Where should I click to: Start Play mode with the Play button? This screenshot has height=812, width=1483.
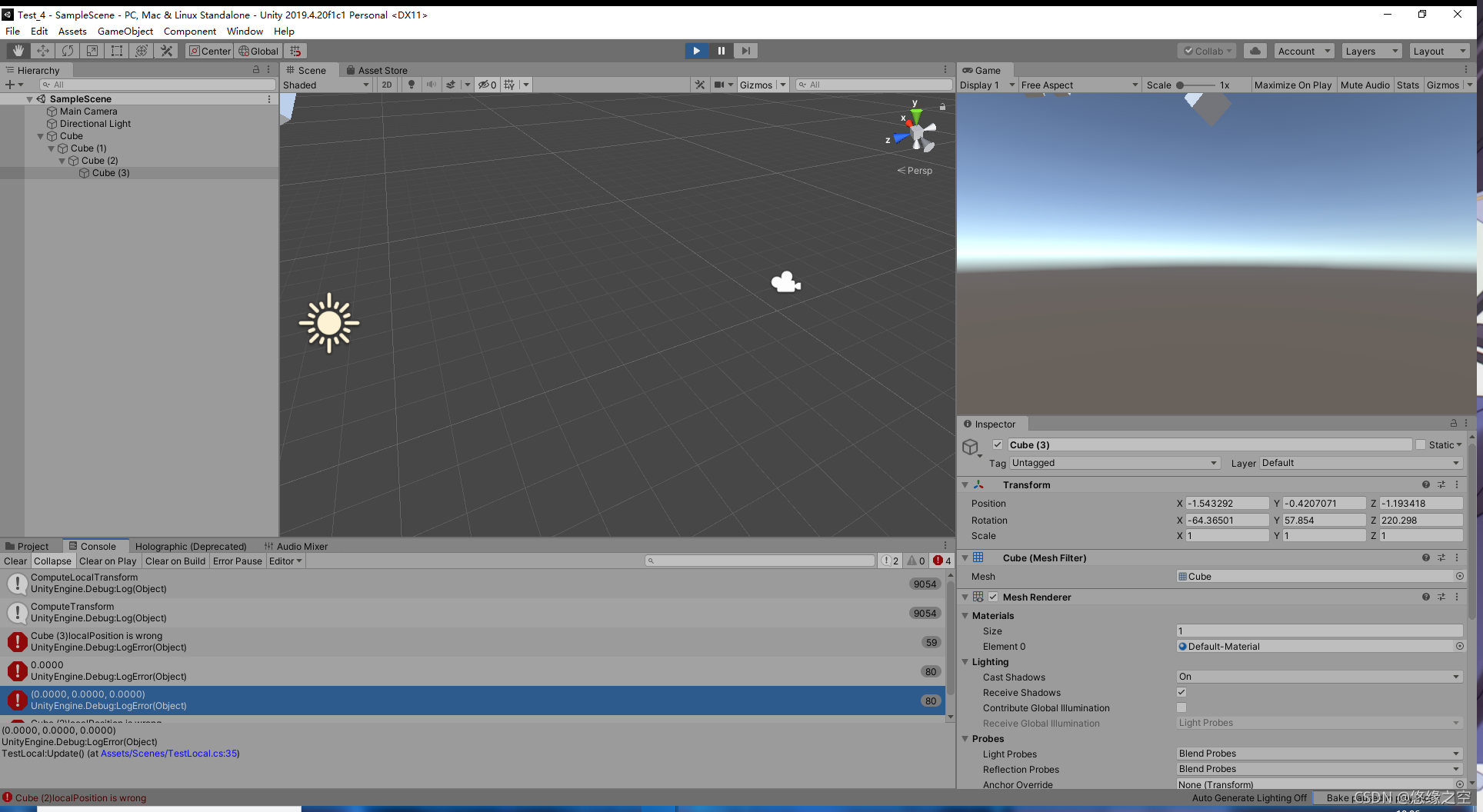pos(696,51)
